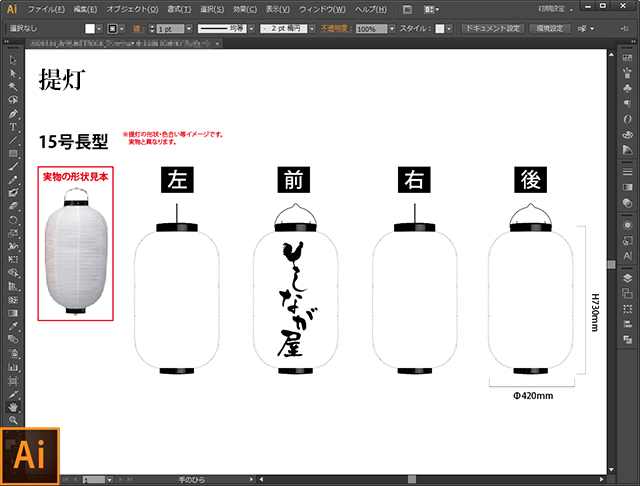Open the Appearance panel icon
Viewport: 640px width, 486px height.
pyautogui.click(x=627, y=225)
